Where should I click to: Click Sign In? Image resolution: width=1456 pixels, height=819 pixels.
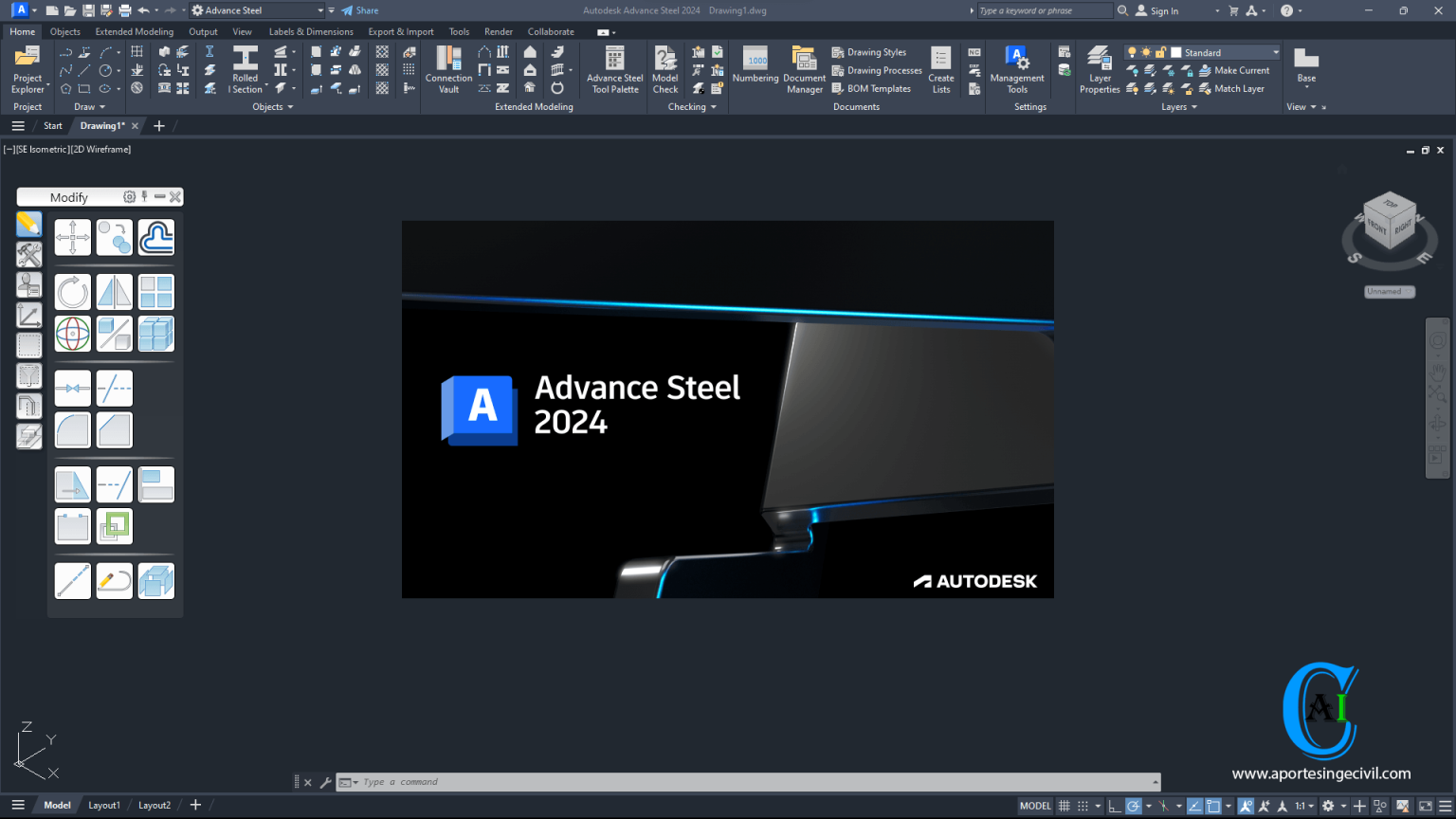(1156, 10)
